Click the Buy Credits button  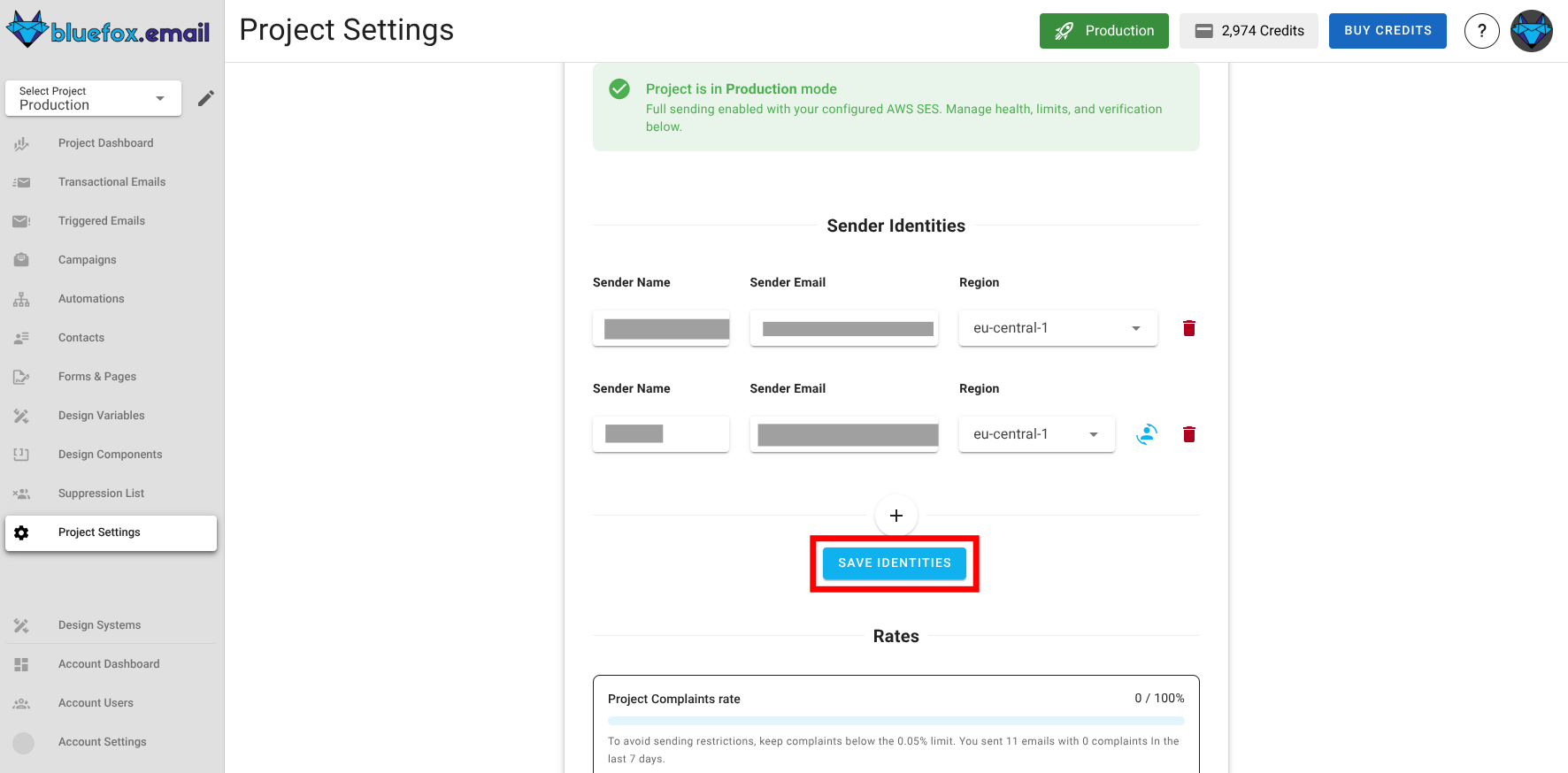[x=1387, y=31]
